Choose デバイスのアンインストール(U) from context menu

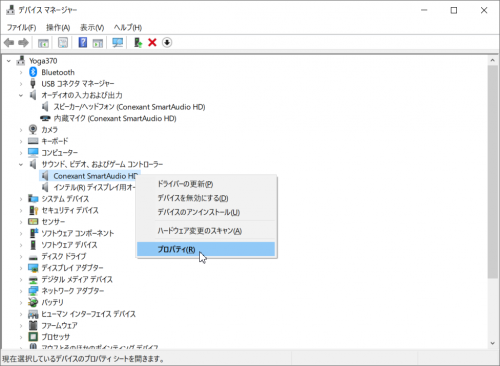[x=206, y=212]
